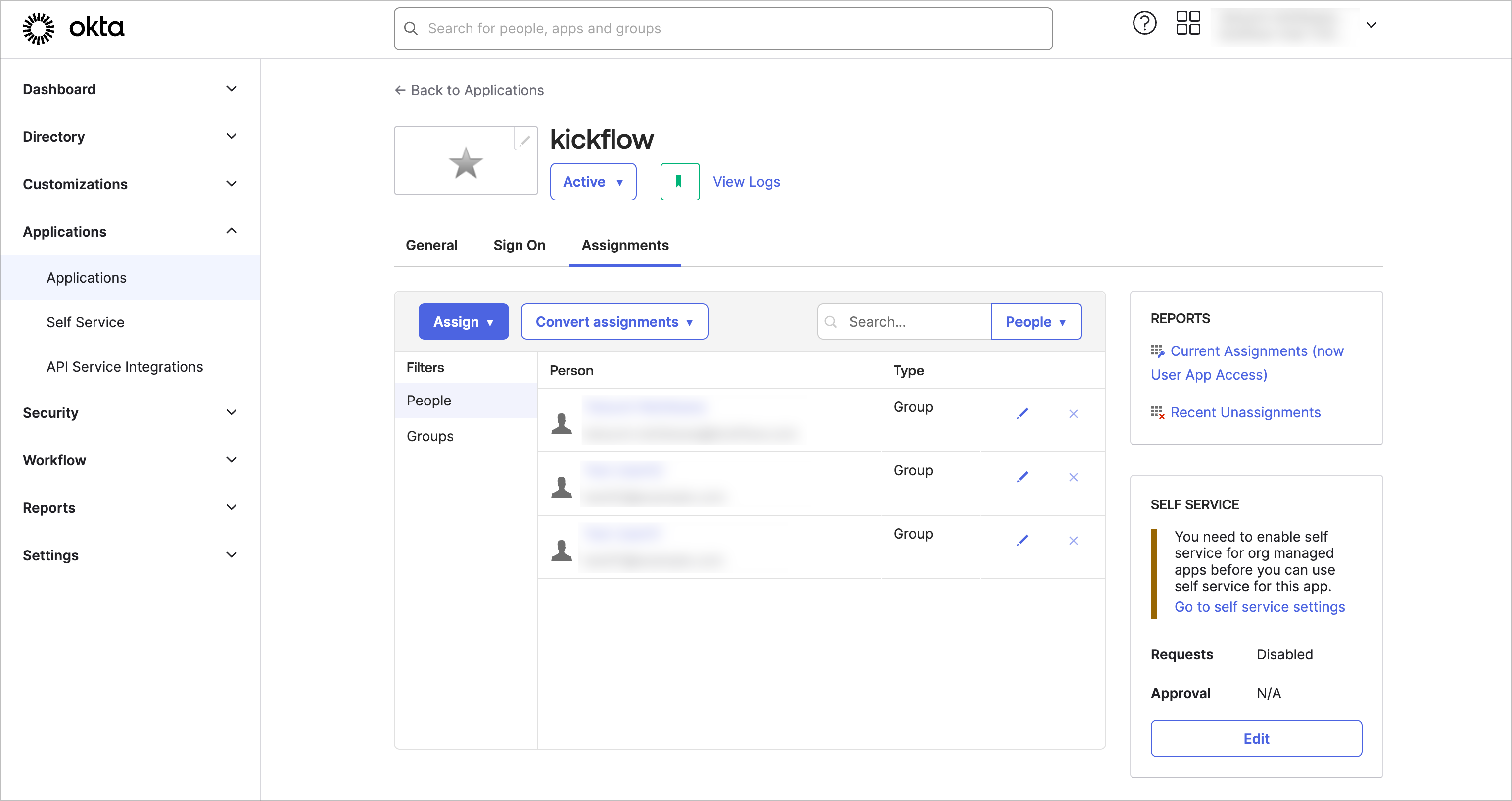Click the back arrow beside Back to Applications
This screenshot has width=1512, height=801.
click(400, 90)
